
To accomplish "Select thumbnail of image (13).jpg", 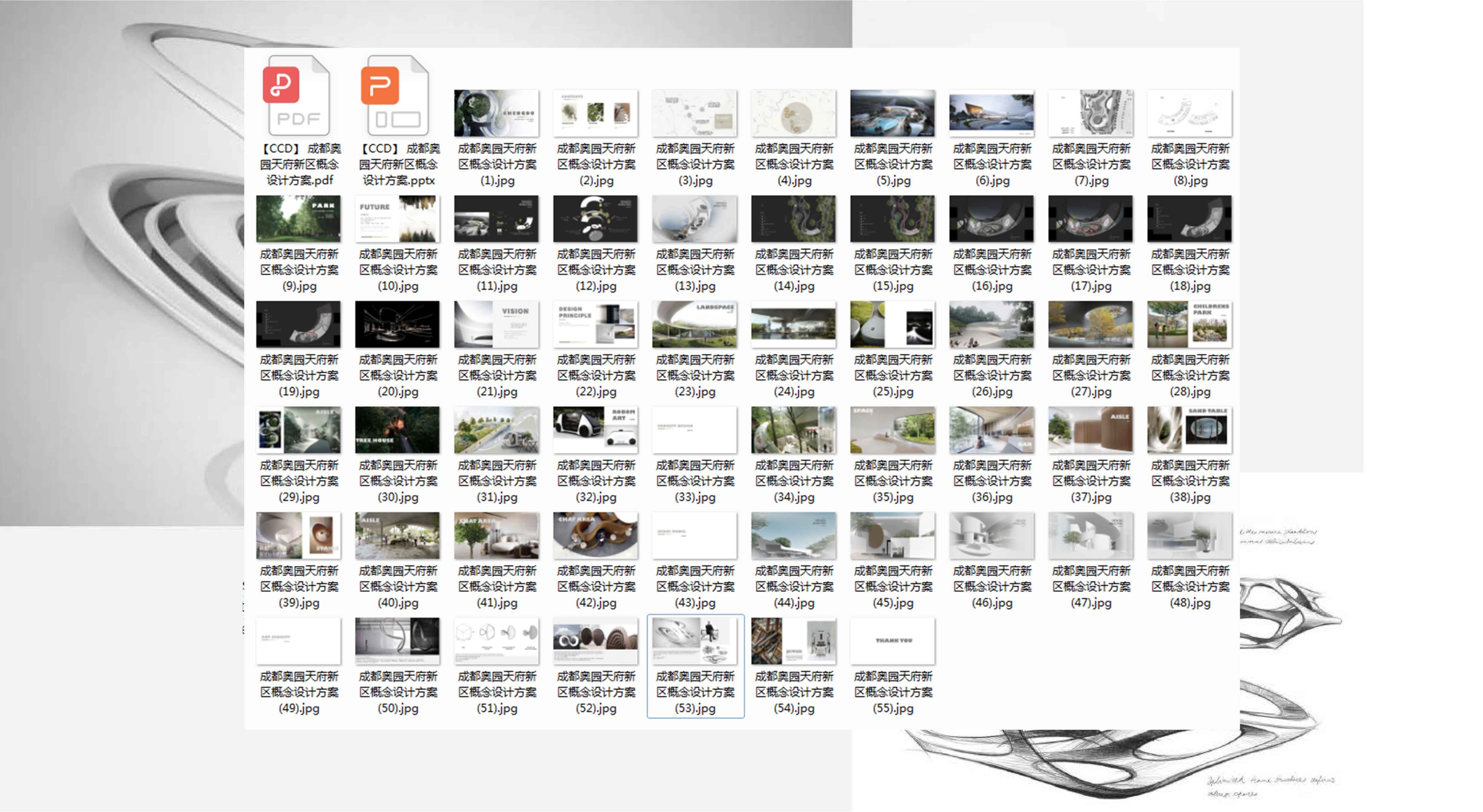I will pos(694,219).
